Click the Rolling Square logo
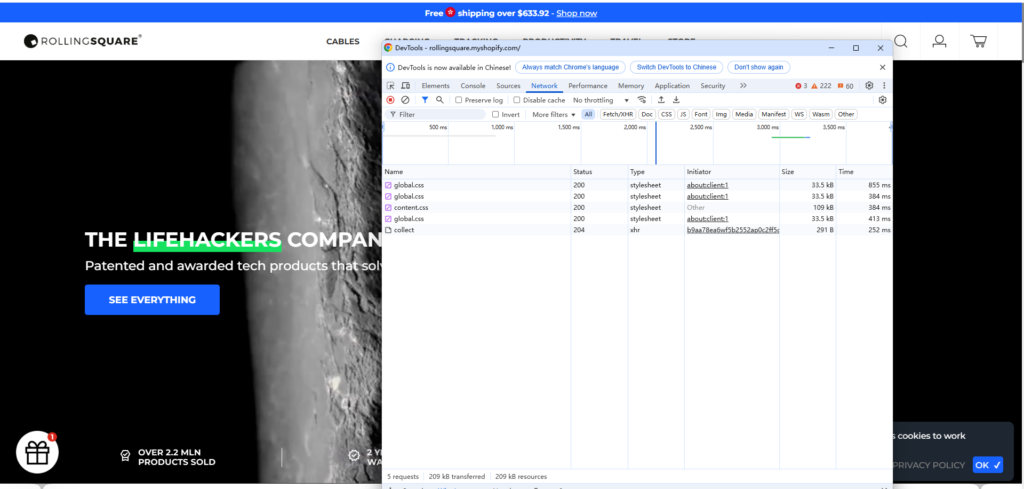The width and height of the screenshot is (1024, 489). pos(83,41)
